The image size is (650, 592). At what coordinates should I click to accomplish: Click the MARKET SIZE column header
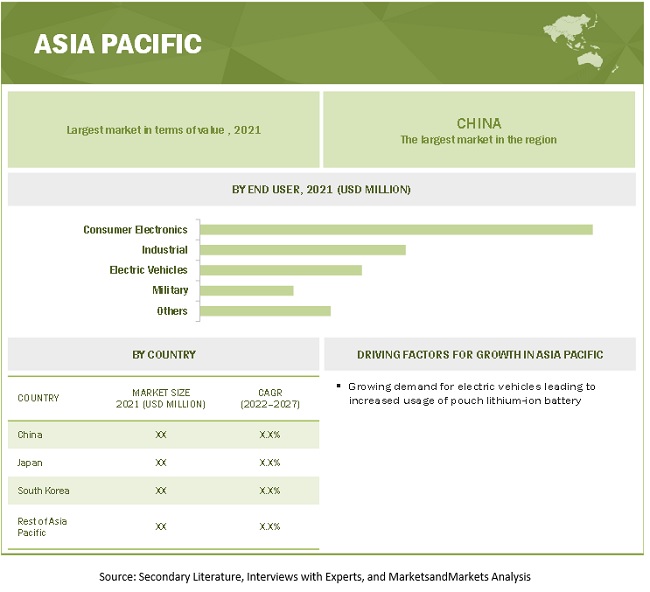161,398
